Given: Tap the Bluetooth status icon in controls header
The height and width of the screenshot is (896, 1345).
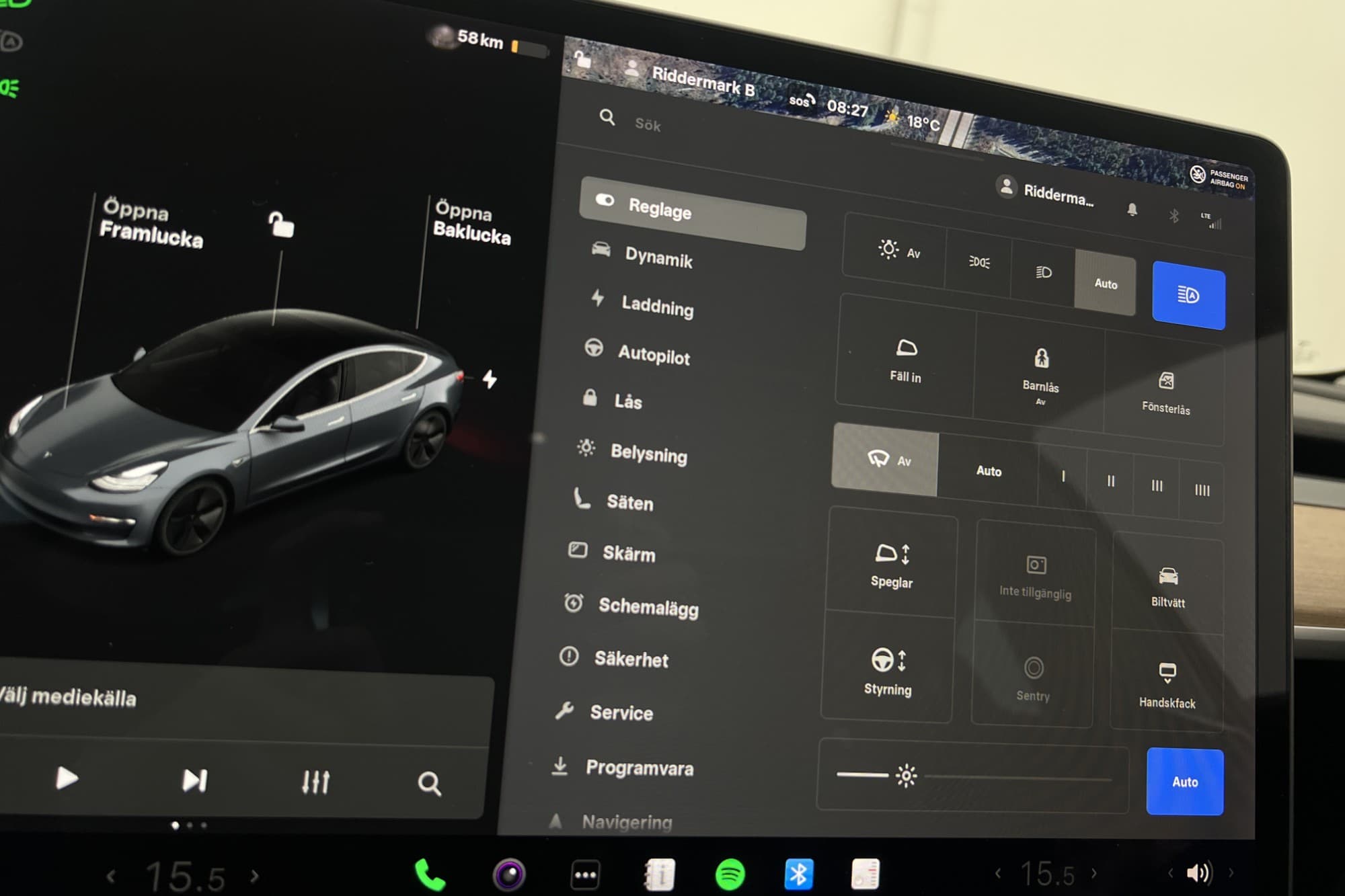Looking at the screenshot, I should point(1174,215).
